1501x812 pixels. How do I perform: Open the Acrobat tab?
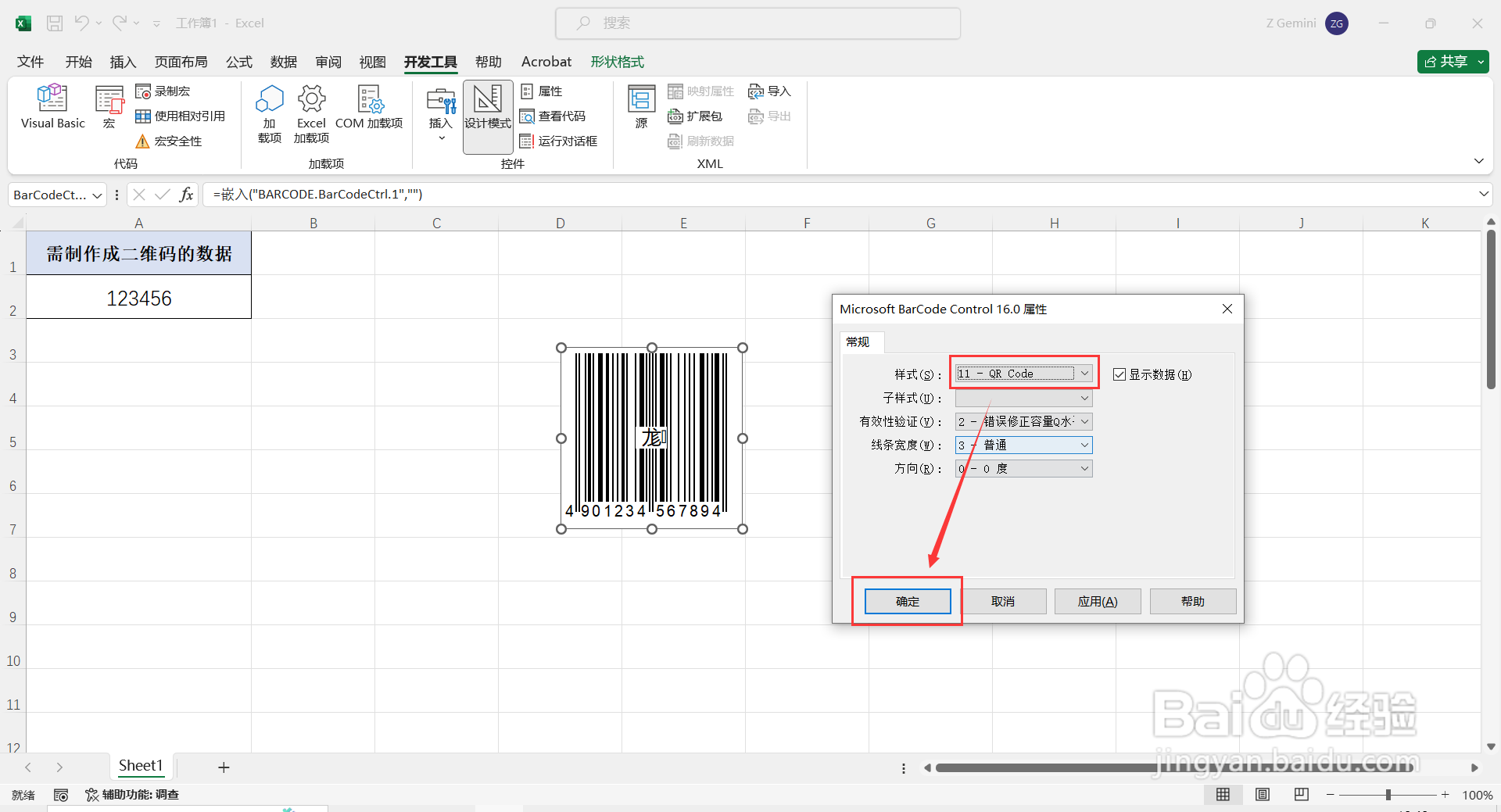[x=546, y=62]
